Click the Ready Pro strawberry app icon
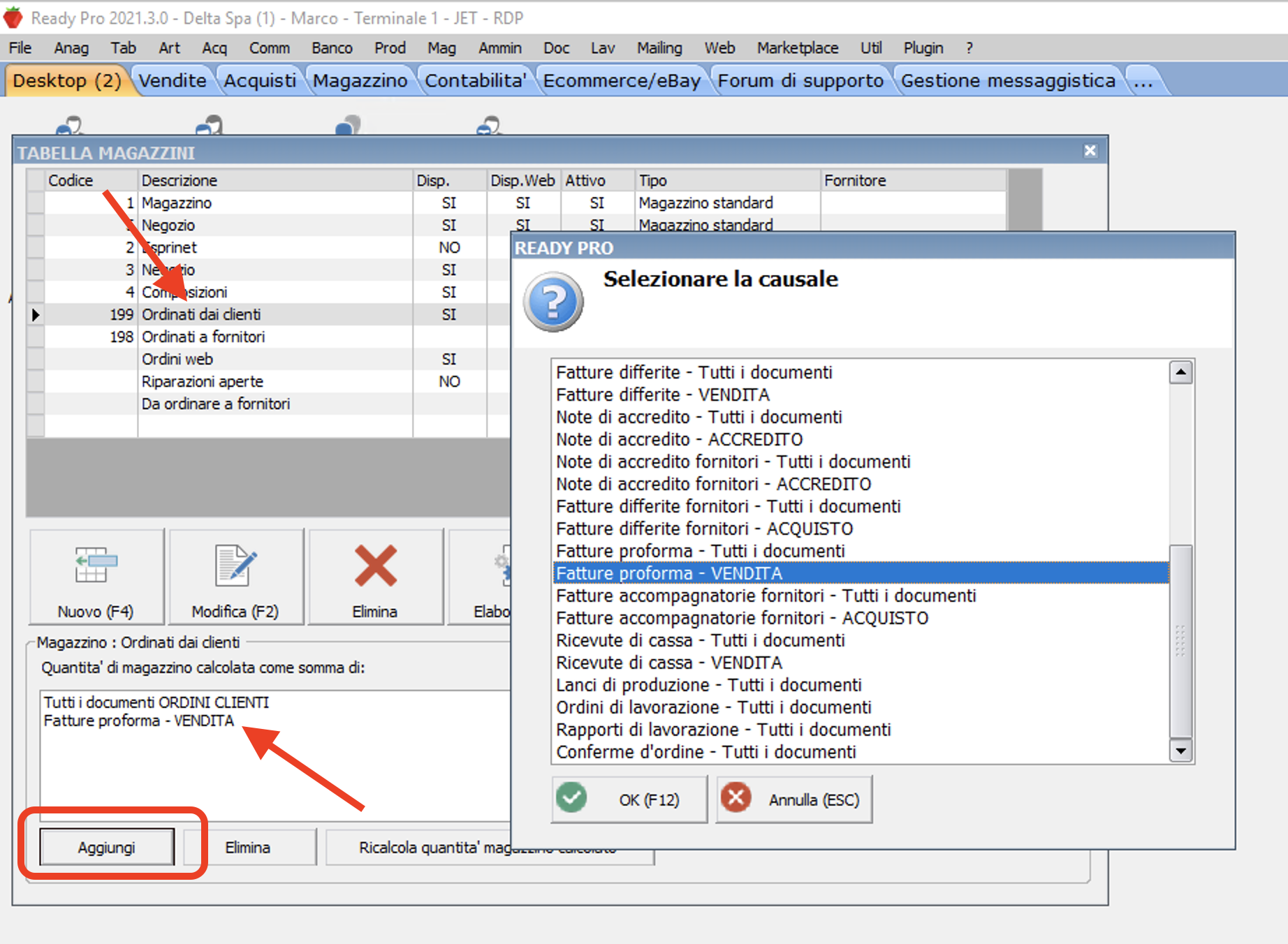The height and width of the screenshot is (944, 1288). (13, 17)
